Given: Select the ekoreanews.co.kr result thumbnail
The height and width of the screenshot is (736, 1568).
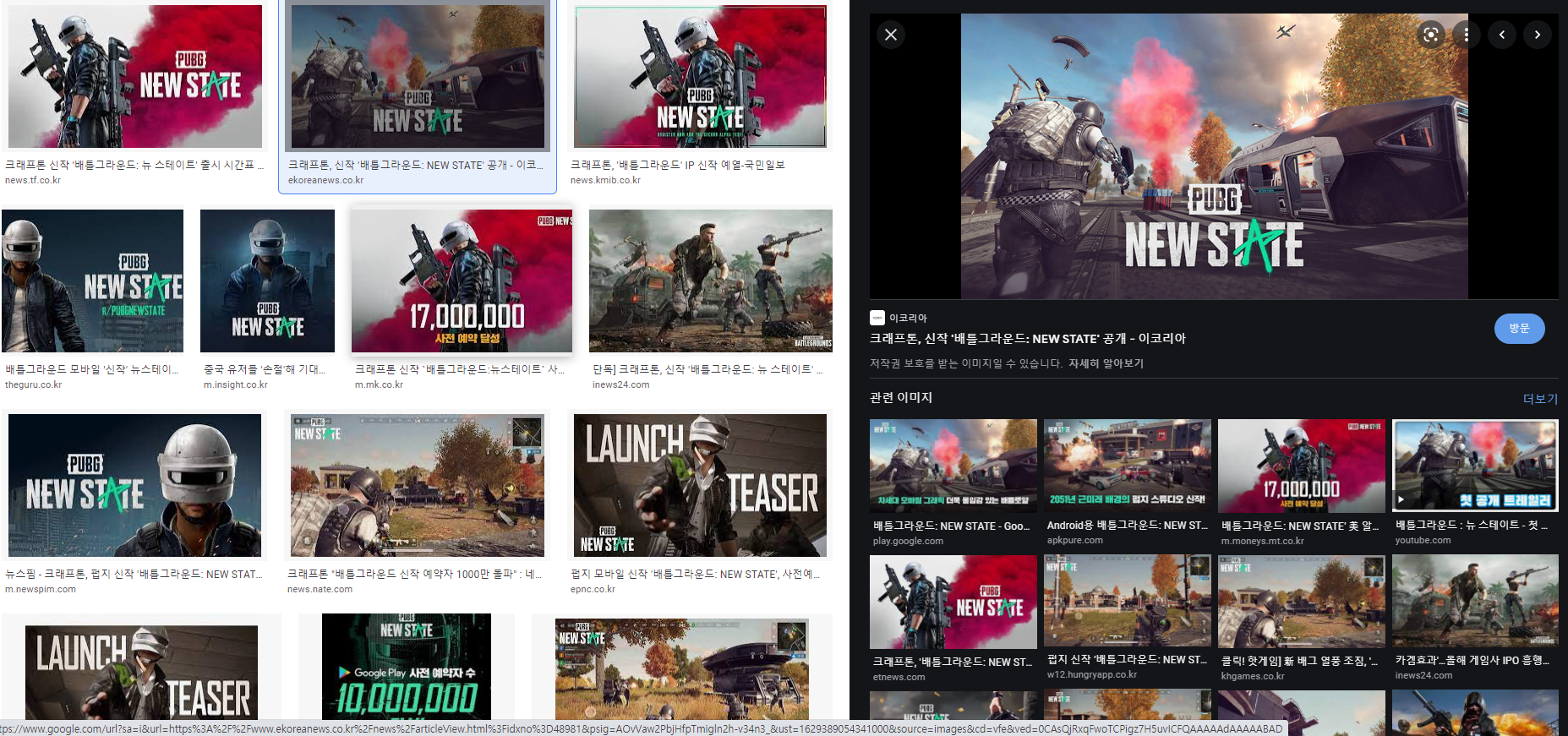Looking at the screenshot, I should (x=418, y=76).
